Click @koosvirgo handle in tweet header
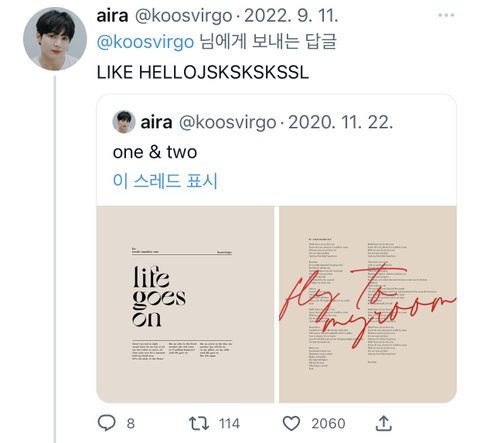Image resolution: width=480 pixels, height=443 pixels. pos(183,16)
